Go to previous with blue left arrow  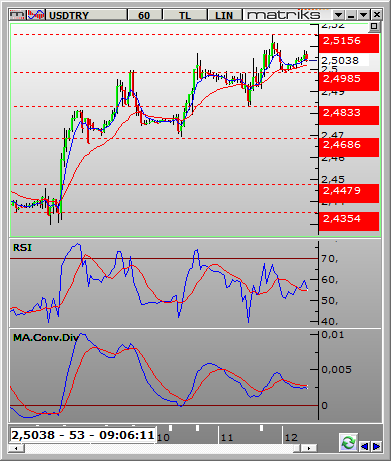coord(364,446)
